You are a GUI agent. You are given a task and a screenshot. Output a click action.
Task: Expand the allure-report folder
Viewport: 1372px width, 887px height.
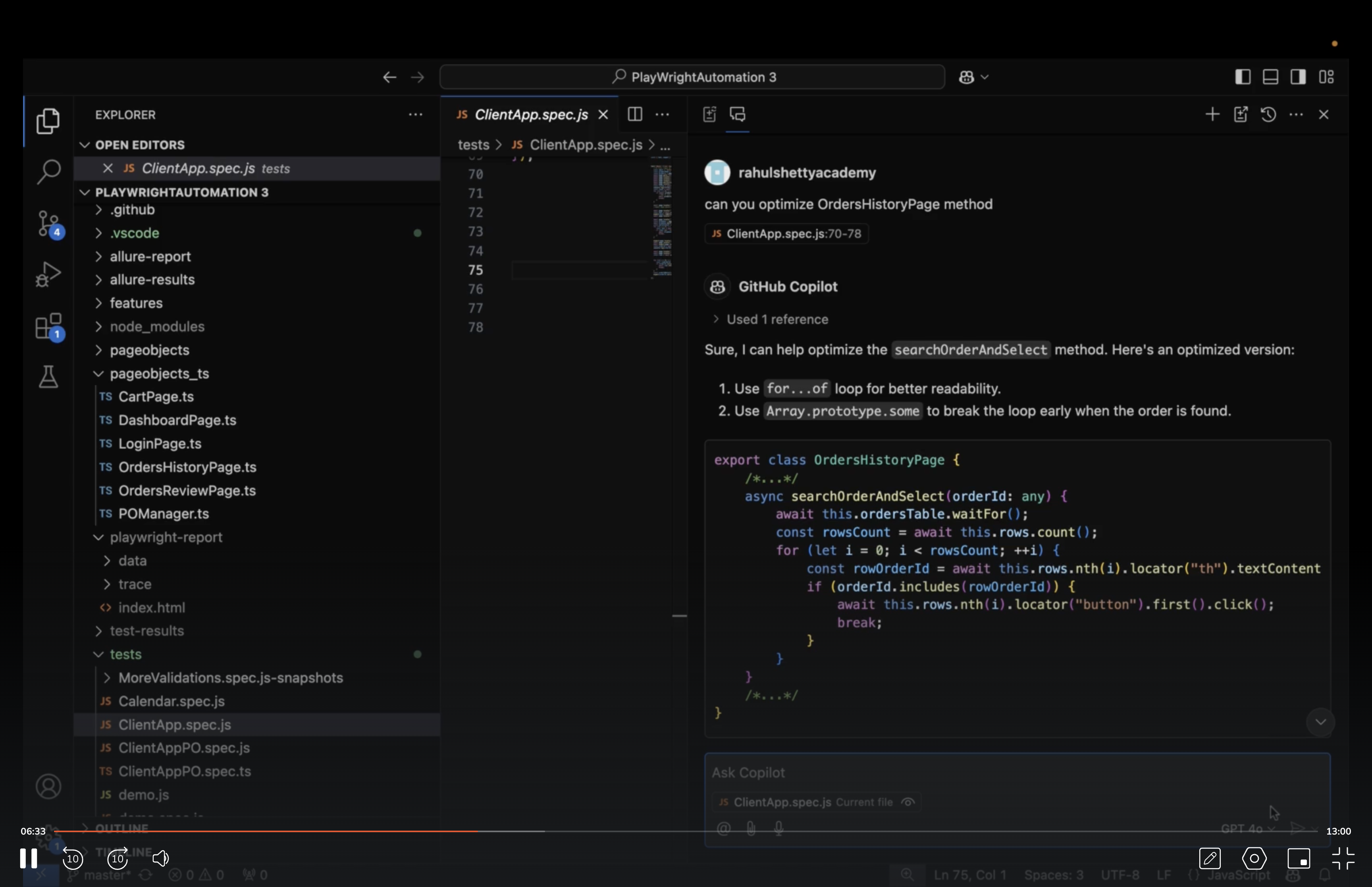tap(98, 256)
